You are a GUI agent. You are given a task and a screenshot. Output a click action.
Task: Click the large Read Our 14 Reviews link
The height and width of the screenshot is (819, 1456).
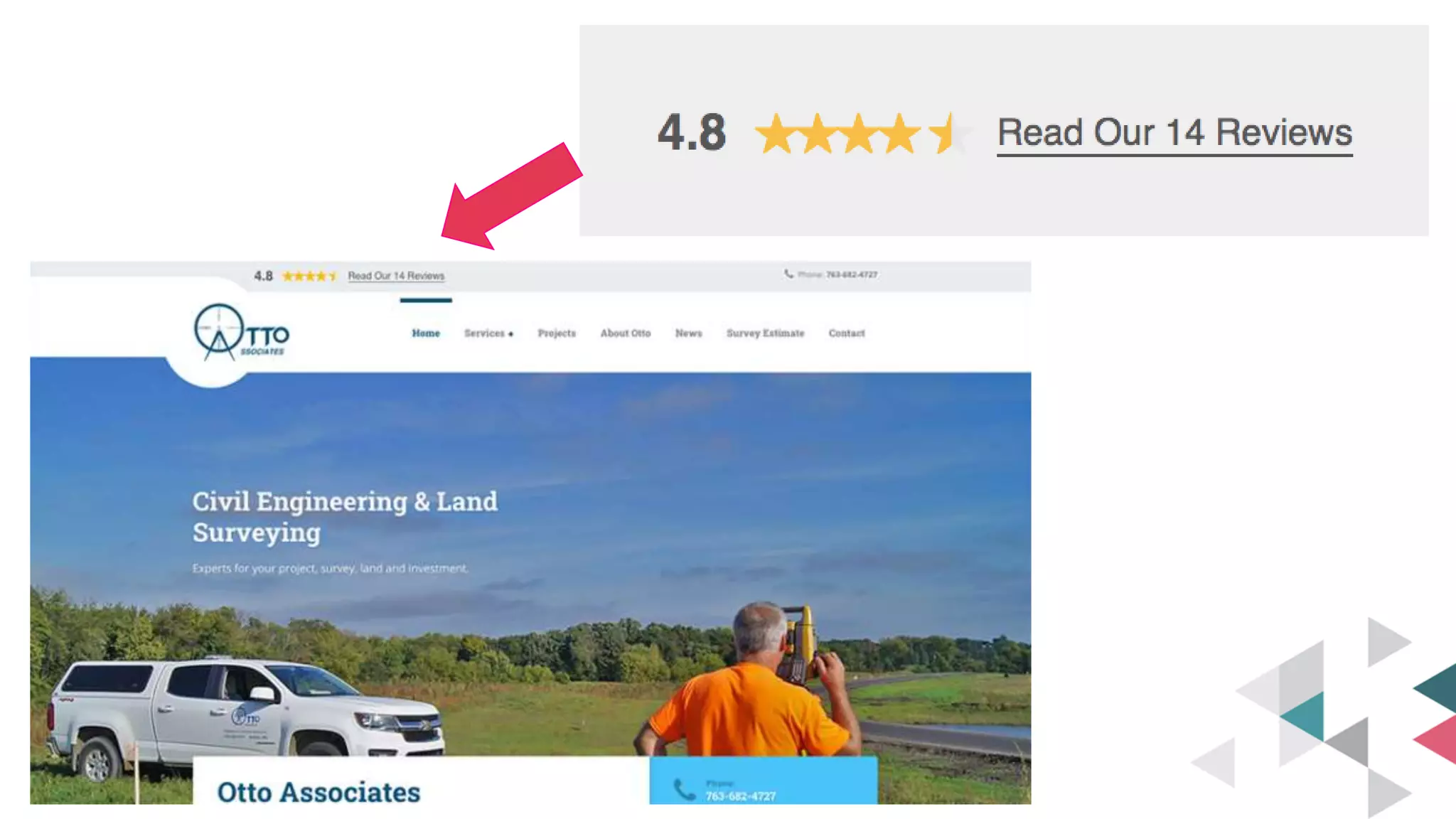[1174, 134]
